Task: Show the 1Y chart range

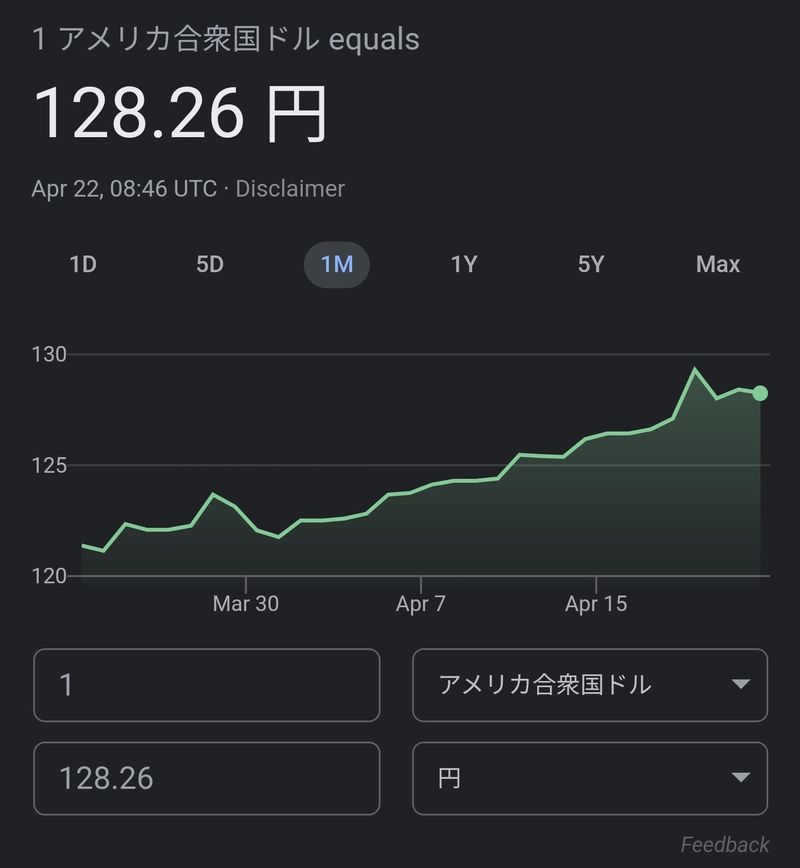Action: pyautogui.click(x=464, y=265)
